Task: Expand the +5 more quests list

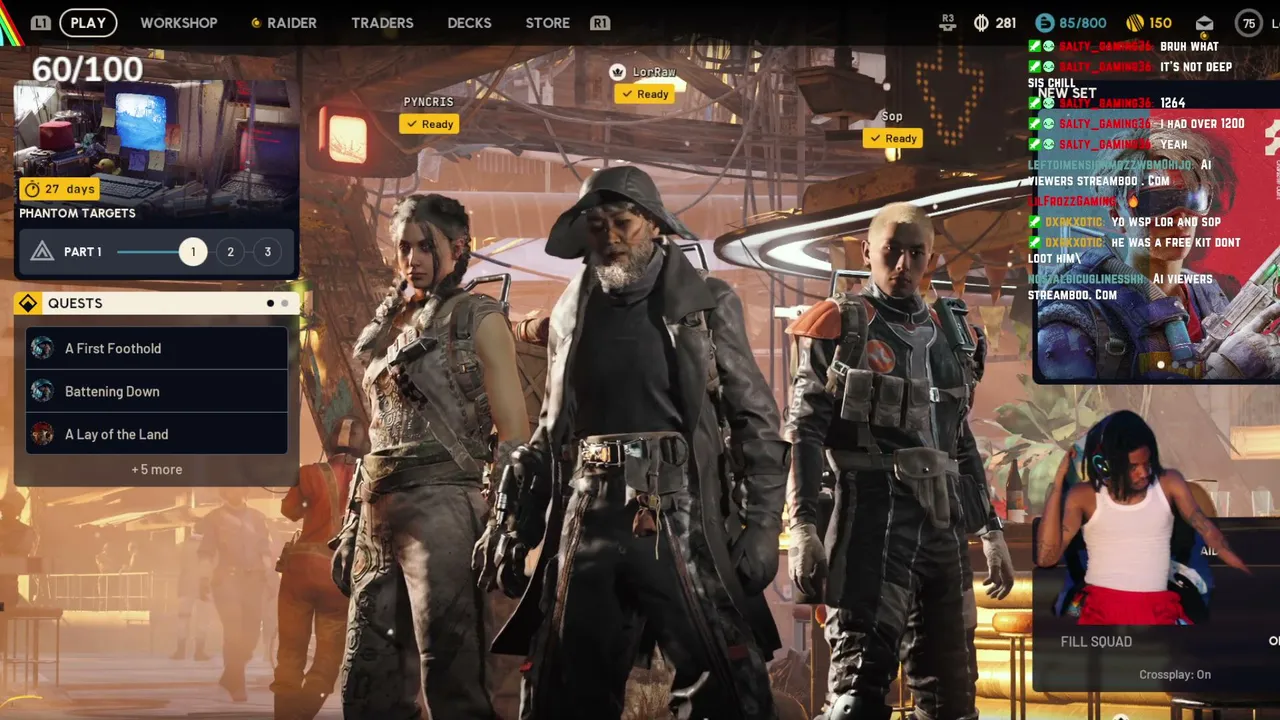Action: tap(157, 469)
